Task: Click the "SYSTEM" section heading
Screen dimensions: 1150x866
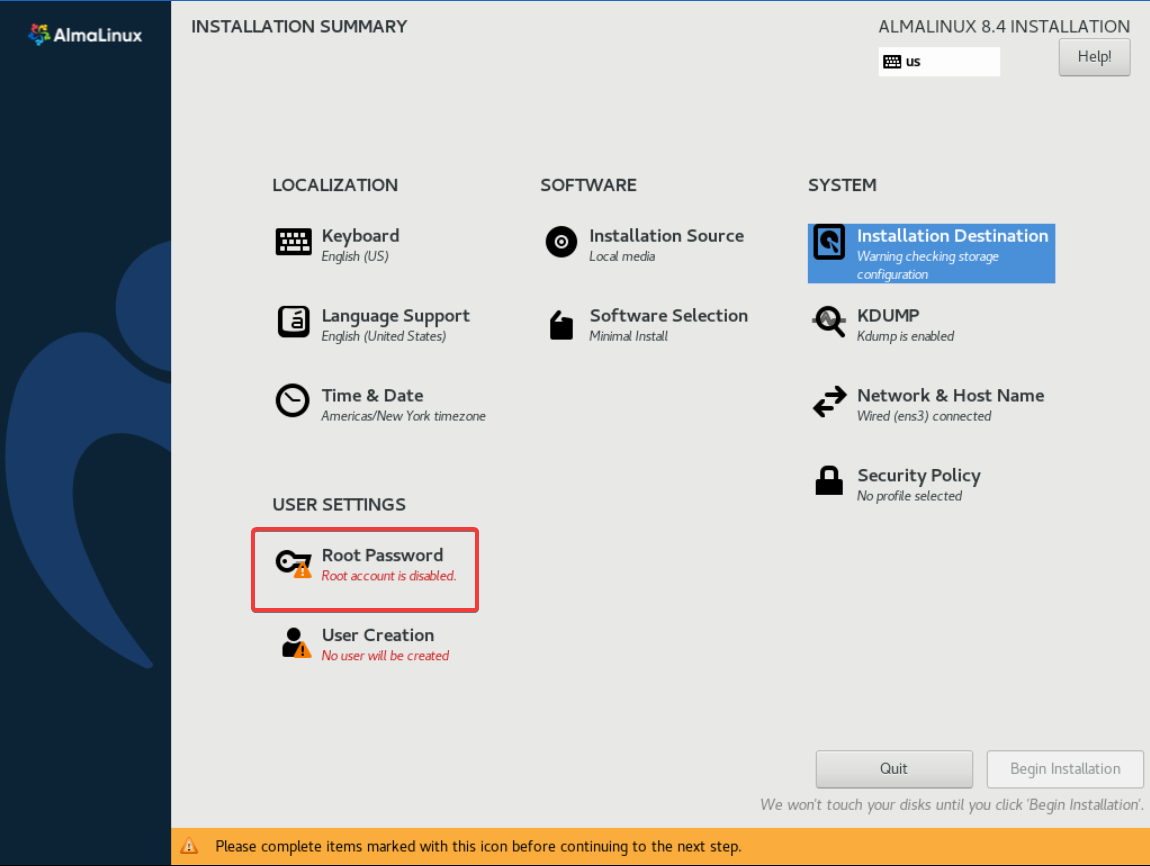Action: coord(842,186)
